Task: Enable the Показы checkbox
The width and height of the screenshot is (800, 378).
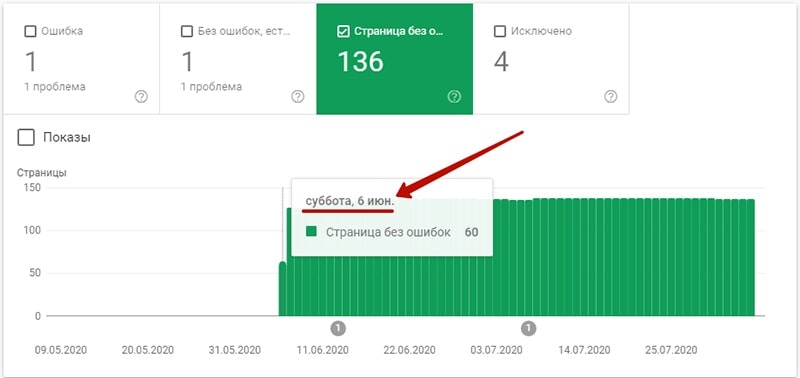Action: (x=26, y=137)
